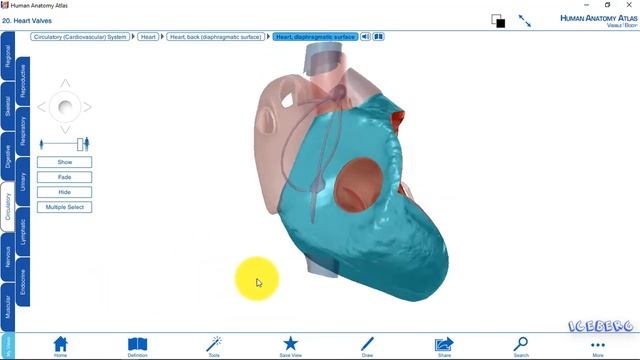Open the Nervous tab
The width and height of the screenshot is (640, 360).
coord(8,257)
